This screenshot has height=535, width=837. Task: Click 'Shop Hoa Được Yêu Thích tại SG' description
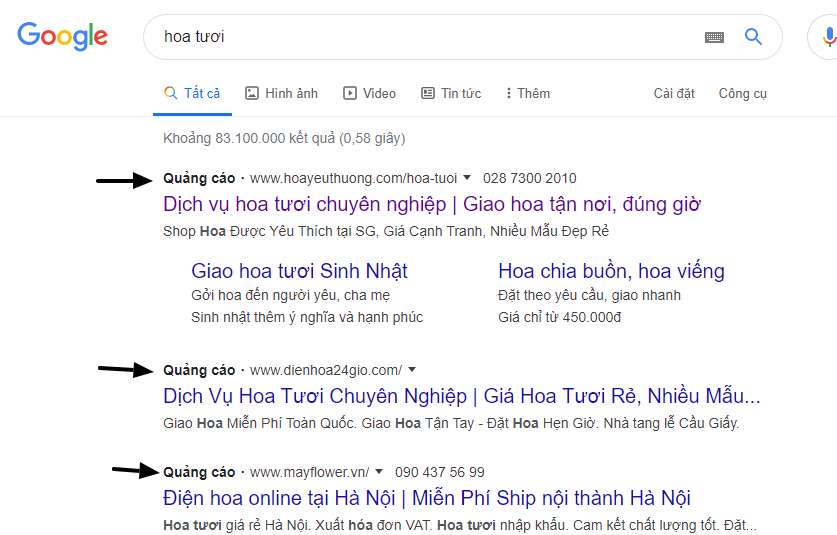(x=386, y=231)
